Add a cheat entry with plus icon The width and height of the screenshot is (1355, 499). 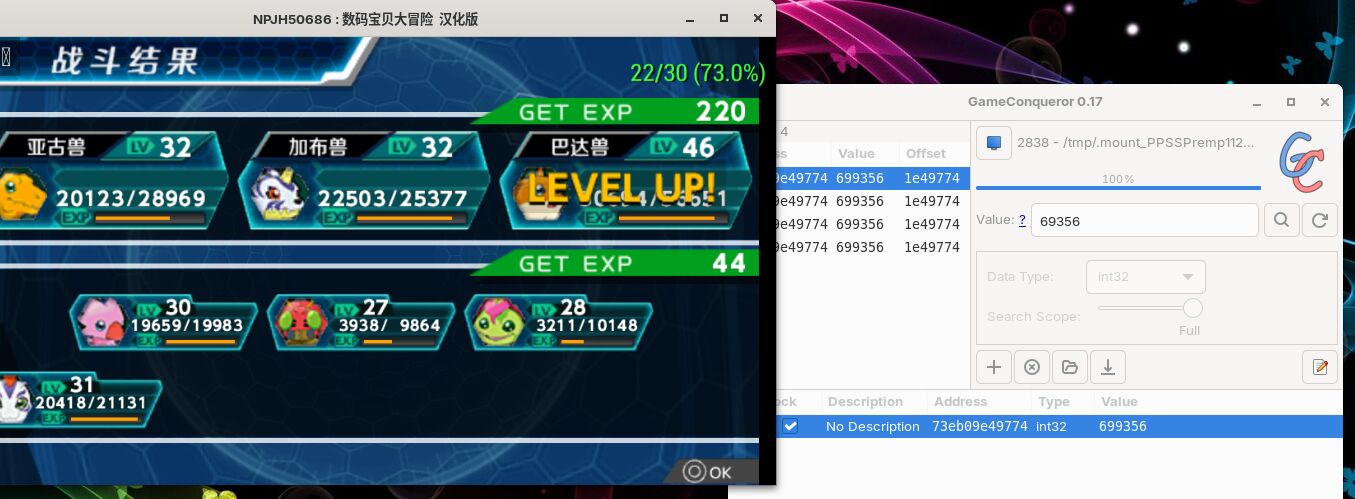click(x=994, y=367)
